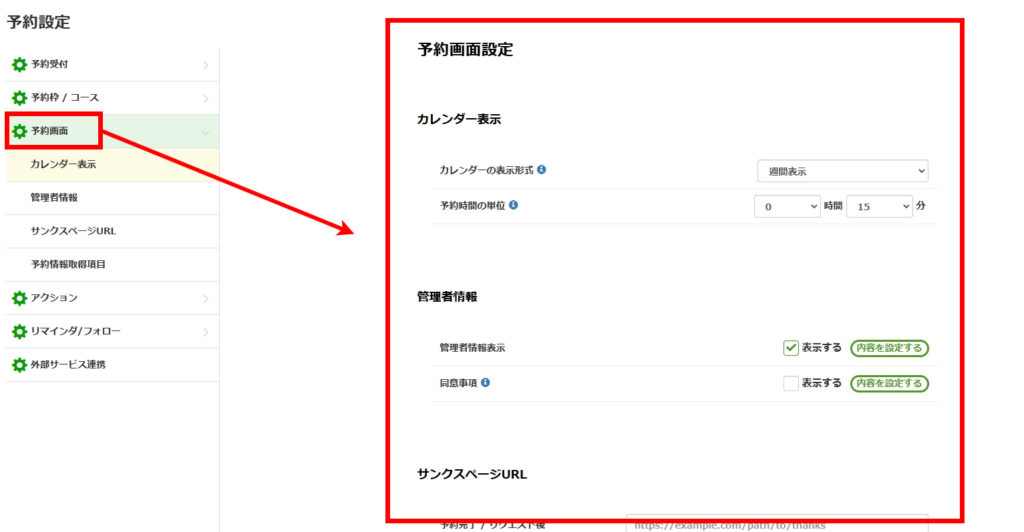Click info icon next to 予約時間の単位
1024x532 pixels.
[513, 205]
